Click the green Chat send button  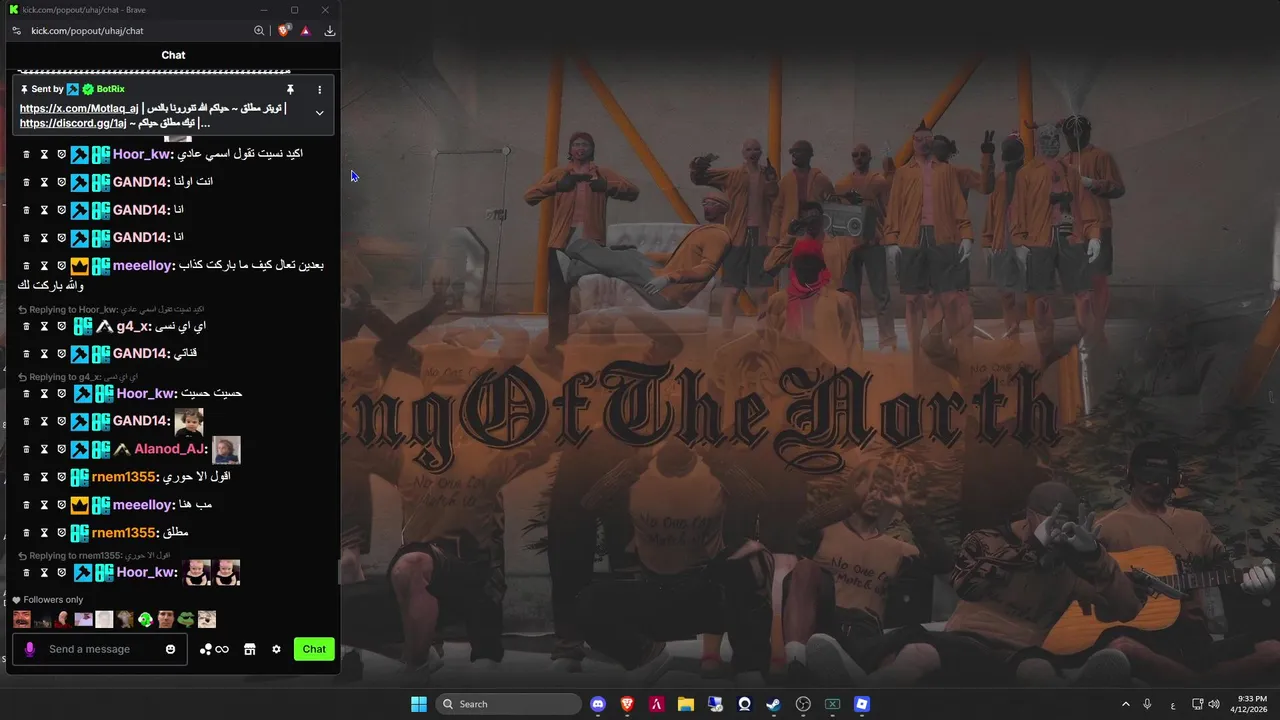point(314,649)
